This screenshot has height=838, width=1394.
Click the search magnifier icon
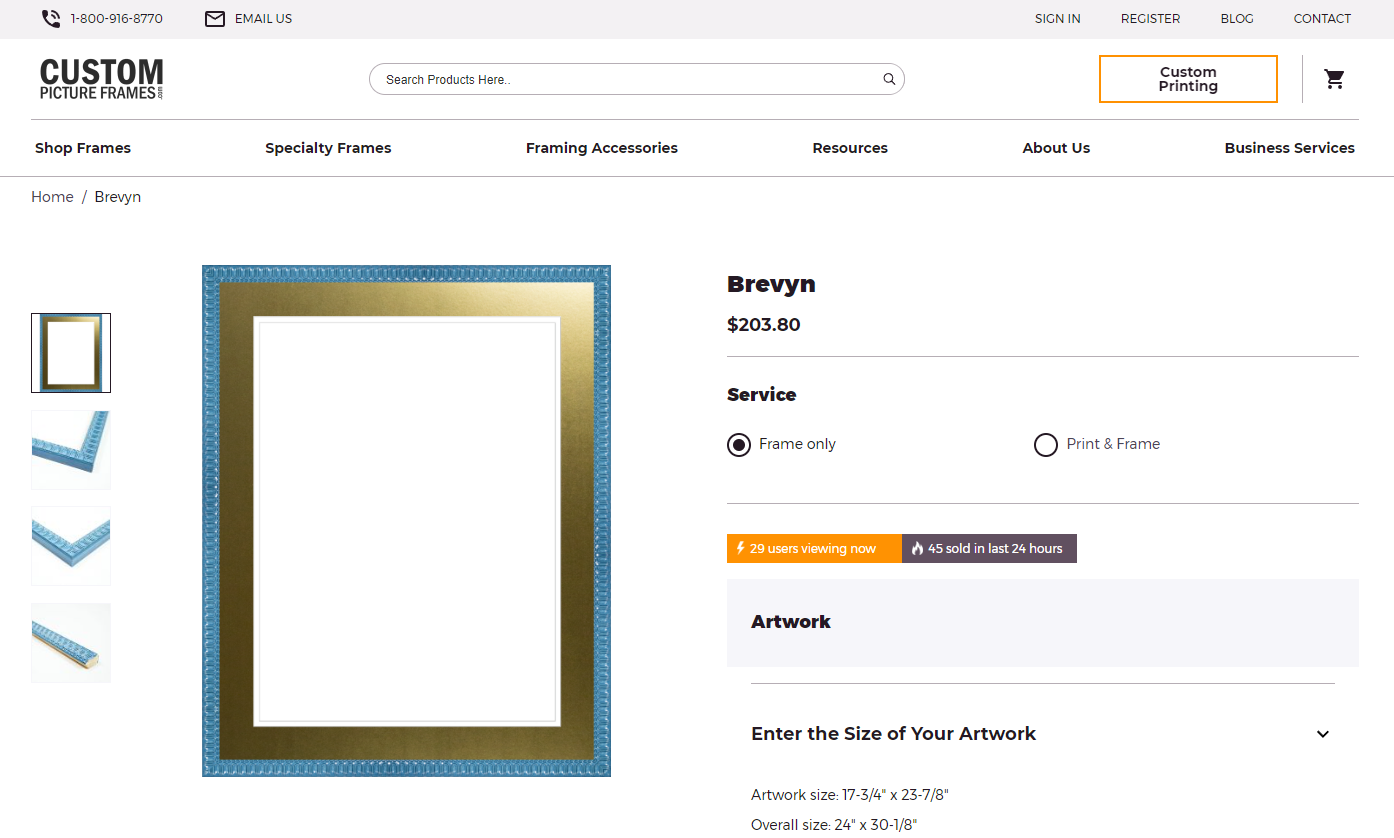coord(887,78)
